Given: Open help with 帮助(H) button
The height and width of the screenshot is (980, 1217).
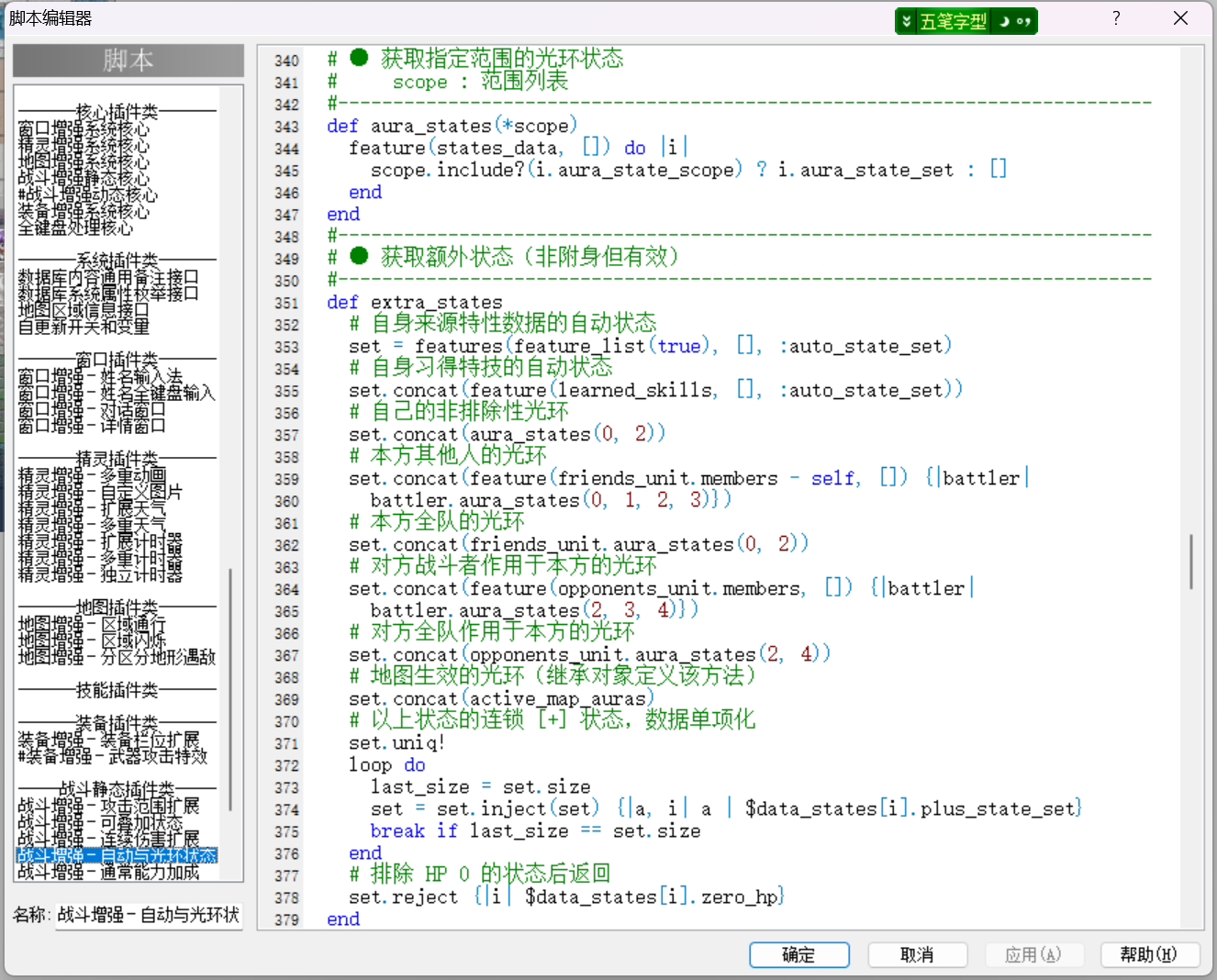Looking at the screenshot, I should pyautogui.click(x=1149, y=955).
